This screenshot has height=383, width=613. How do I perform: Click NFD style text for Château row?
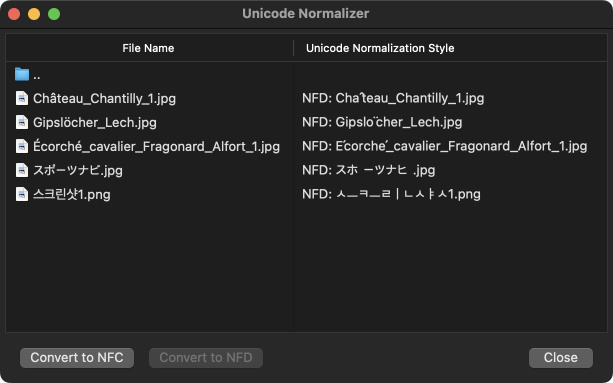(x=393, y=98)
